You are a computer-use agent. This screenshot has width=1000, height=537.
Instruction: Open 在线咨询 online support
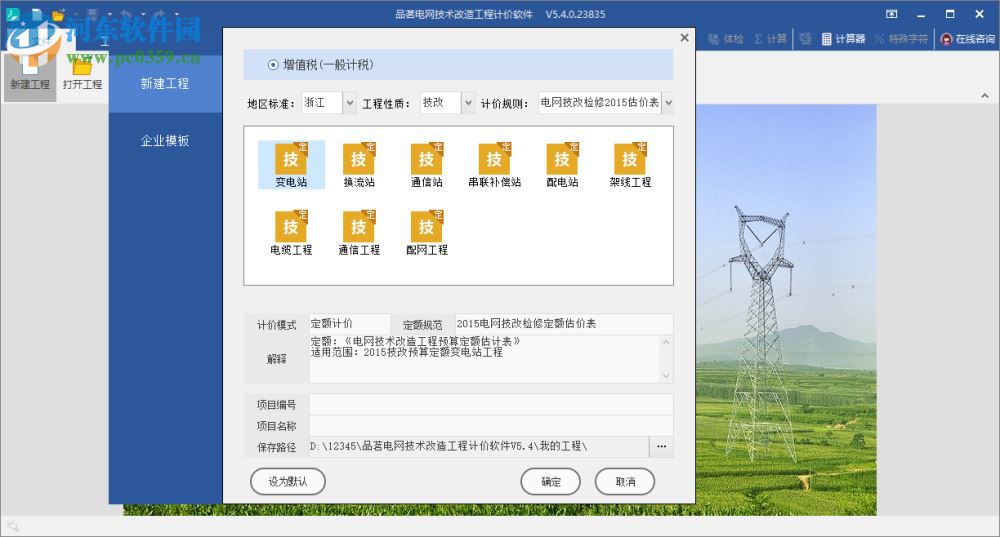pos(968,39)
